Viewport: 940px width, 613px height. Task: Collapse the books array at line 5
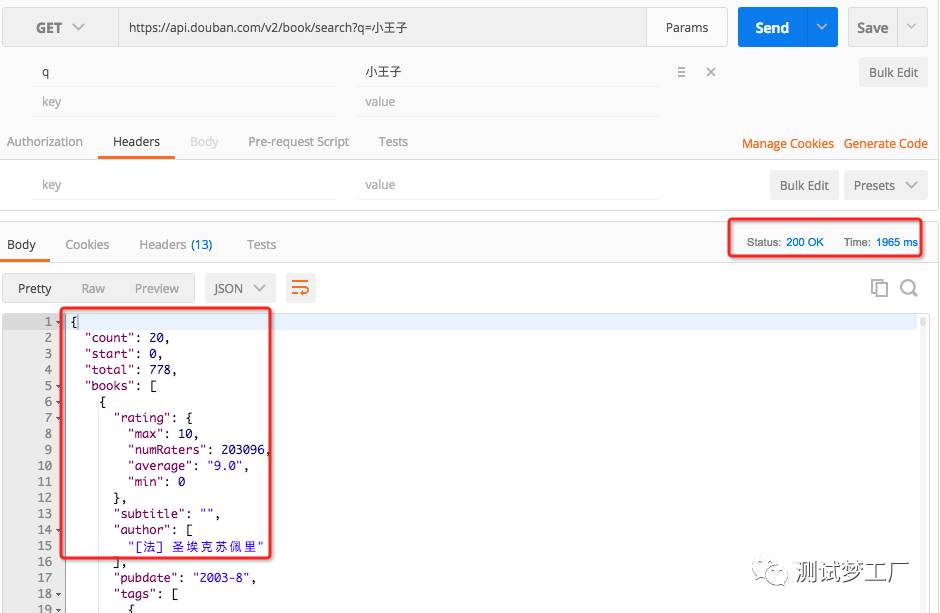click(x=58, y=386)
